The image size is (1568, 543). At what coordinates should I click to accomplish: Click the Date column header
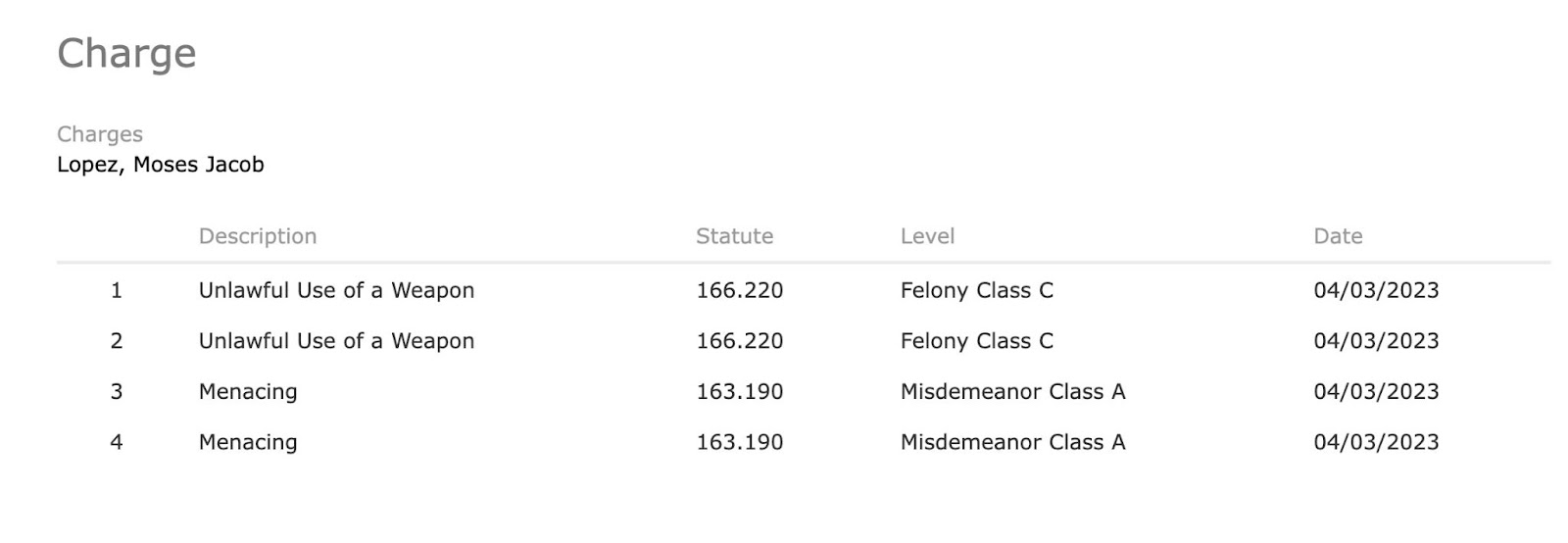(1339, 236)
